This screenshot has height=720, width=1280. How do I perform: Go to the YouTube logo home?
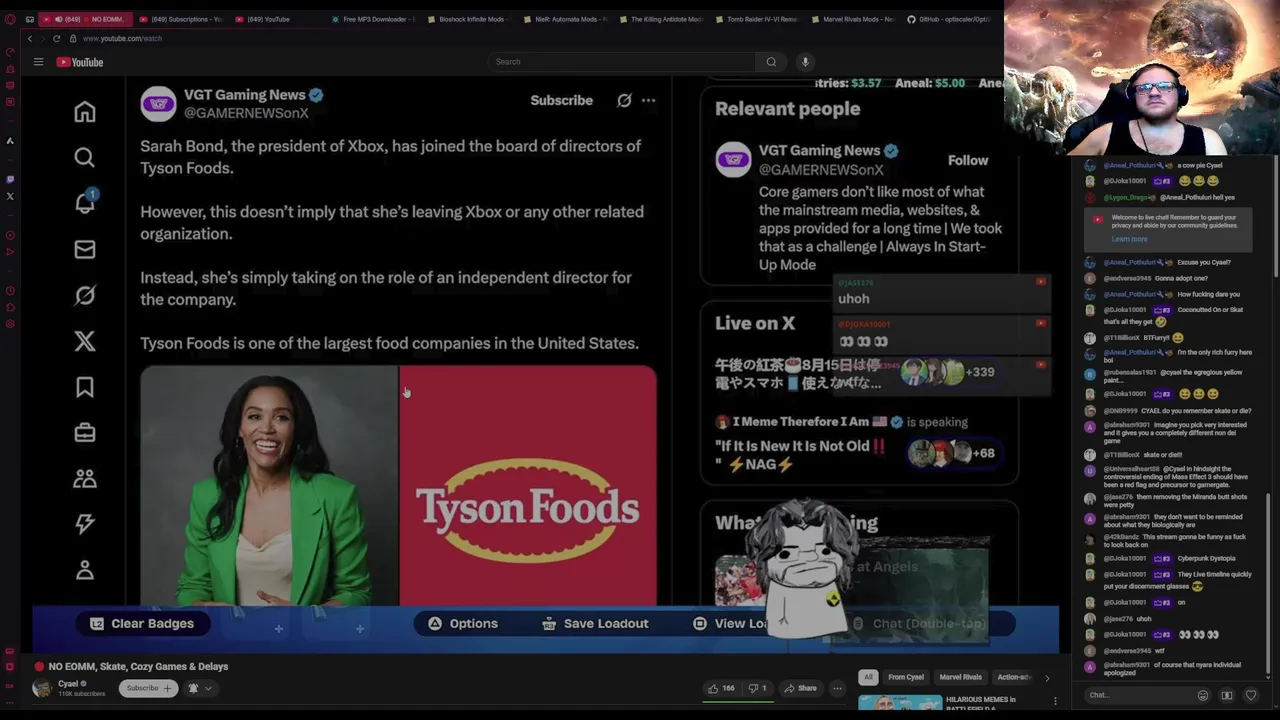(x=80, y=62)
